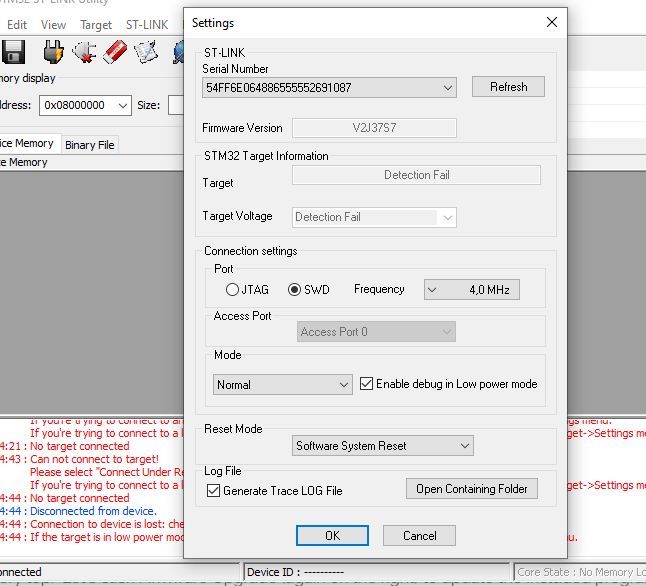The width and height of the screenshot is (646, 586).
Task: Toggle Enable debug in Low power mode
Action: click(x=366, y=384)
